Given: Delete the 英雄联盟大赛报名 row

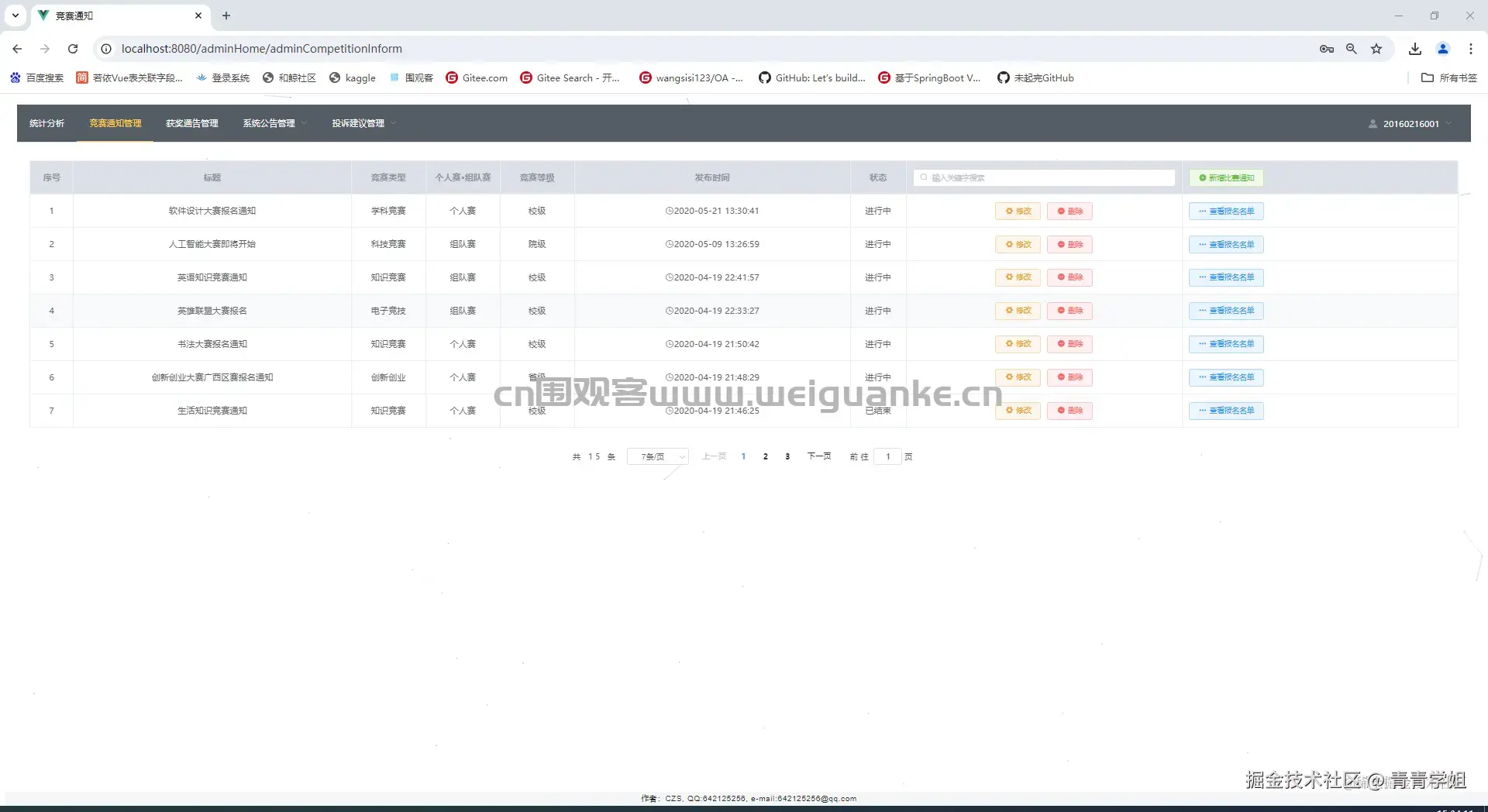Looking at the screenshot, I should [x=1069, y=311].
